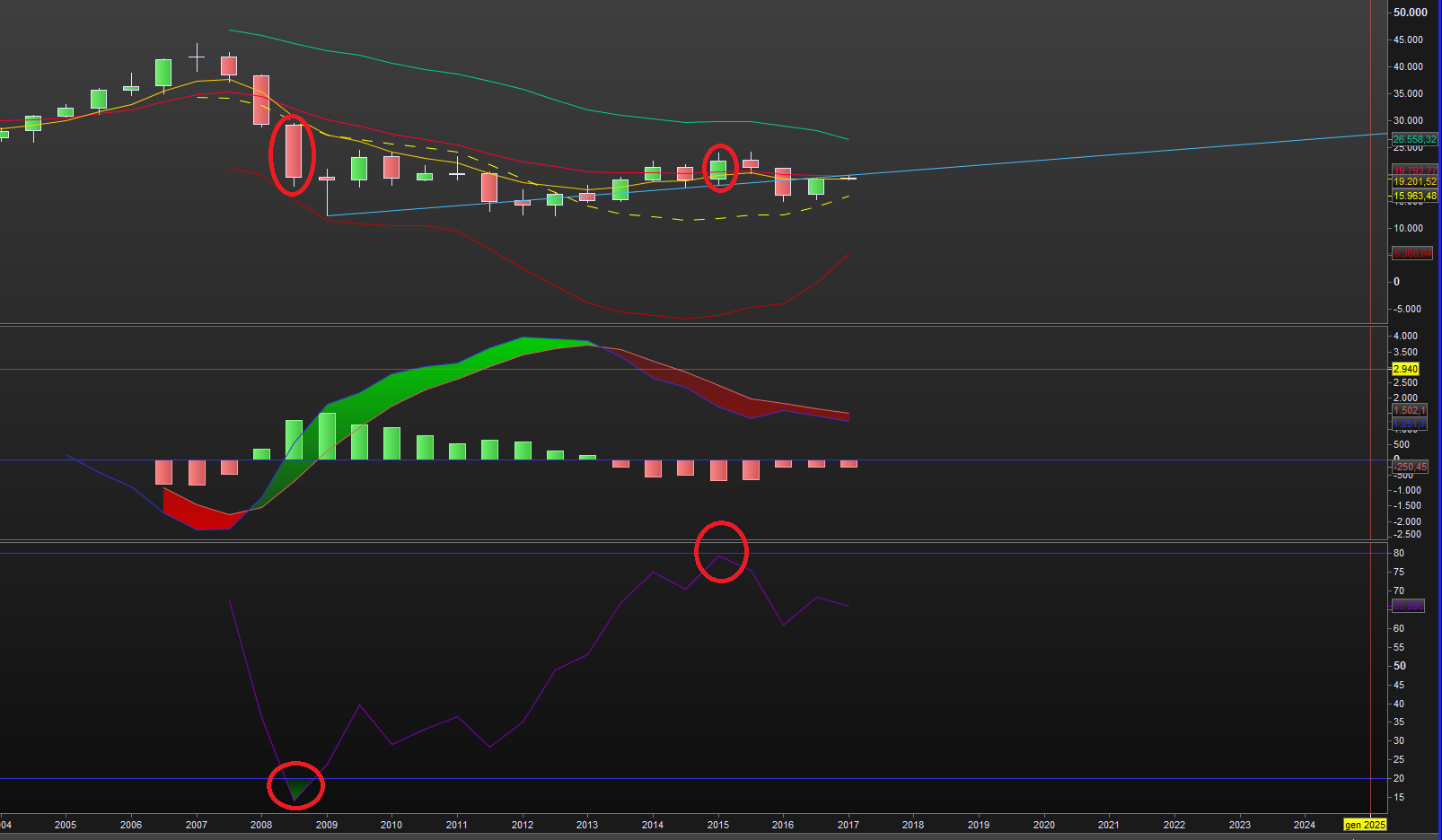Select the 2008 year on time axis
This screenshot has width=1442, height=840.
(x=261, y=825)
